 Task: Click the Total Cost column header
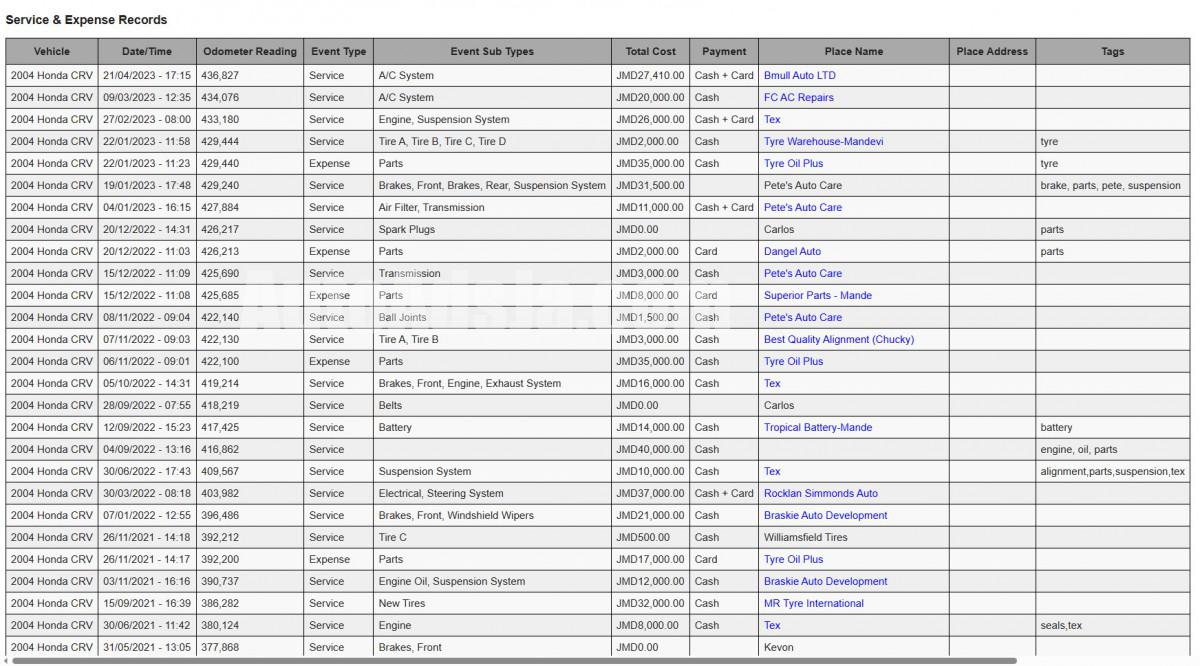click(650, 51)
